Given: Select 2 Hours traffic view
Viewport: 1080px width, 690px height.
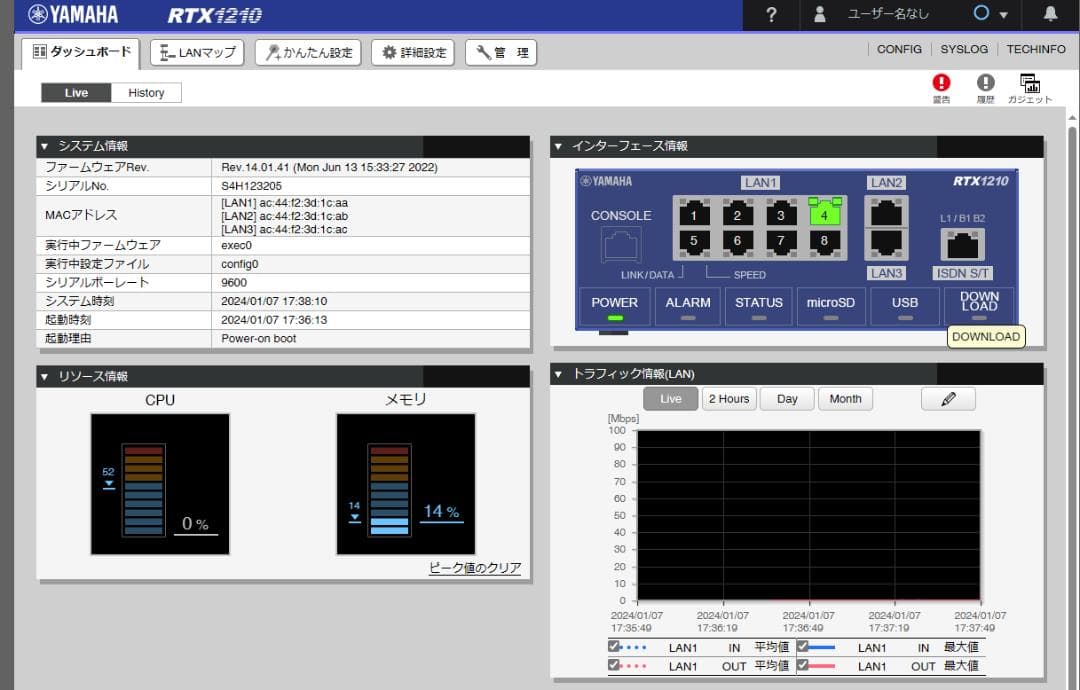Looking at the screenshot, I should (x=729, y=399).
